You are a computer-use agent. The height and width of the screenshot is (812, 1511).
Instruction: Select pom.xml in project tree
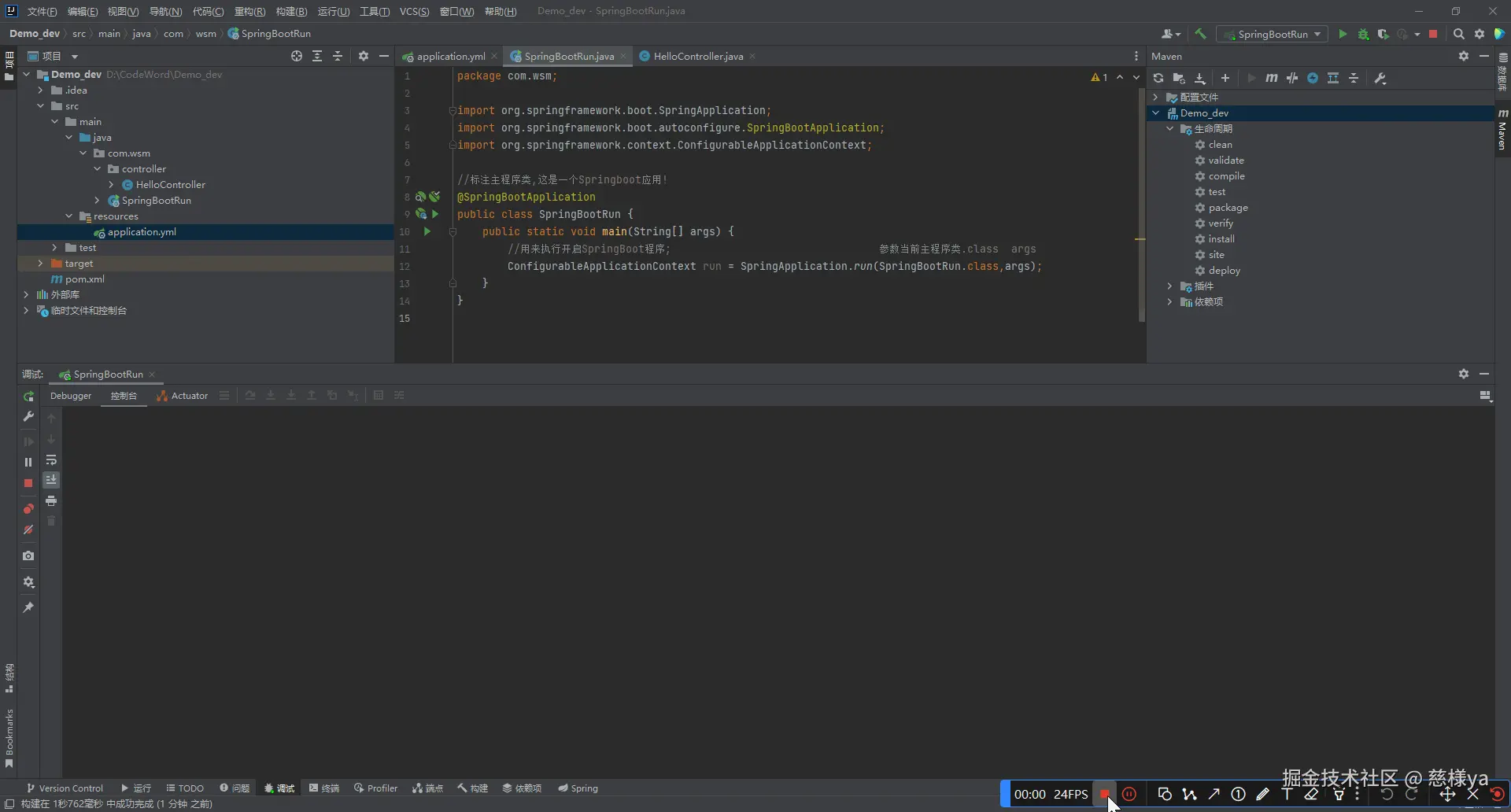(x=84, y=279)
